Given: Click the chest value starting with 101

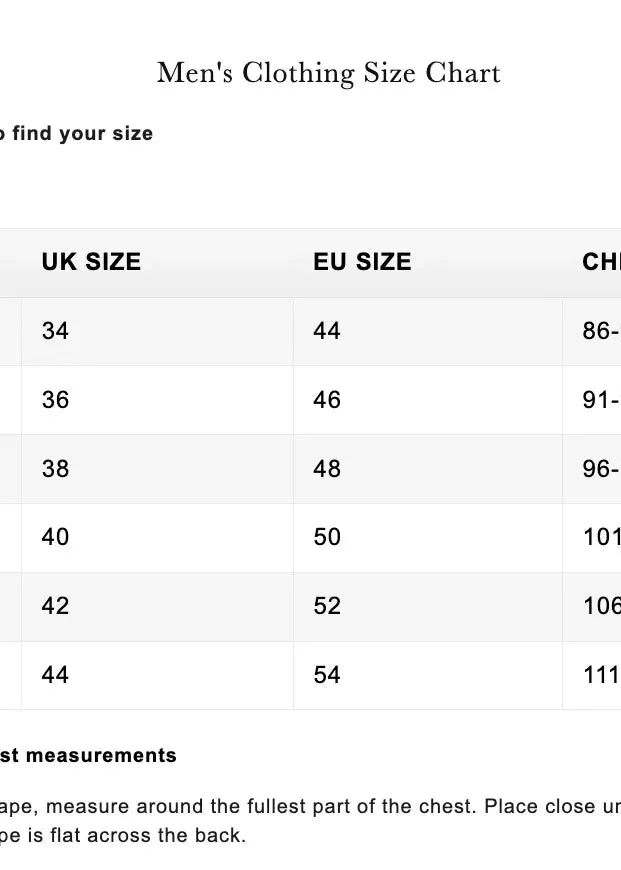Looking at the screenshot, I should [x=601, y=537].
